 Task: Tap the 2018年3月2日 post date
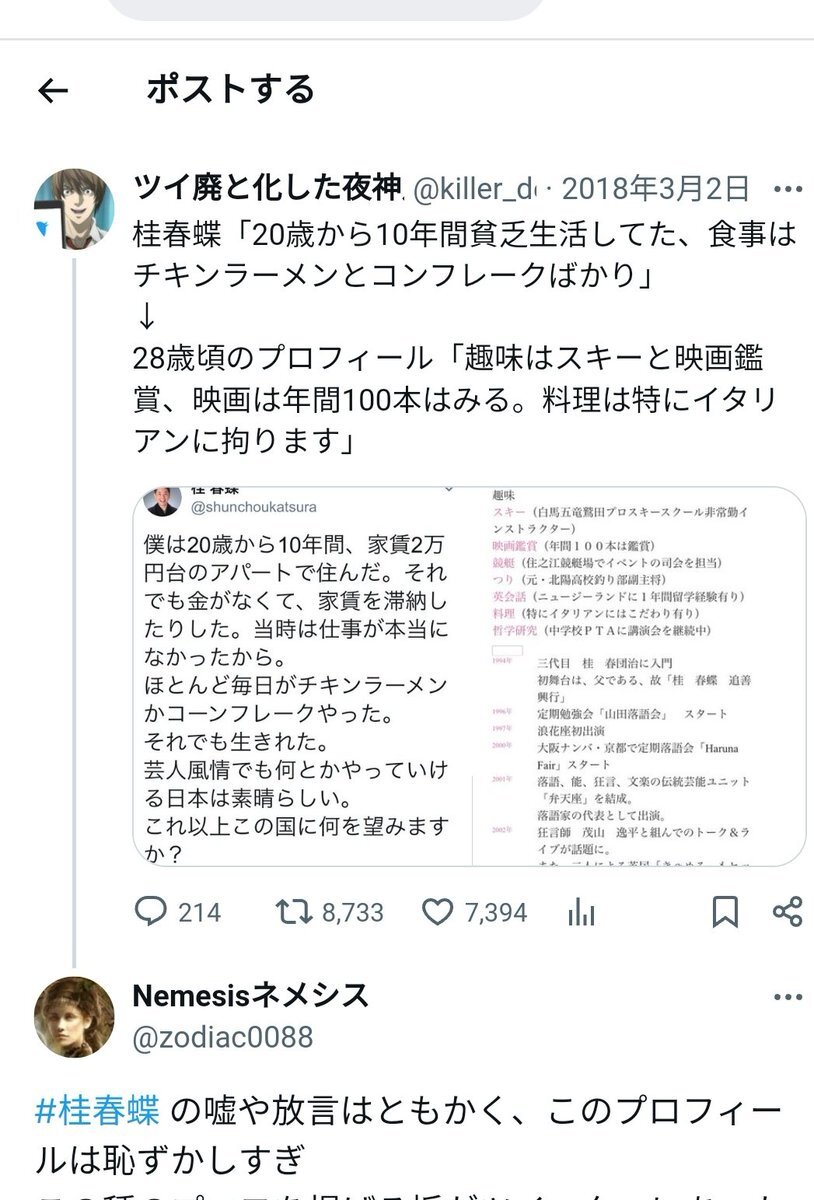(x=655, y=188)
